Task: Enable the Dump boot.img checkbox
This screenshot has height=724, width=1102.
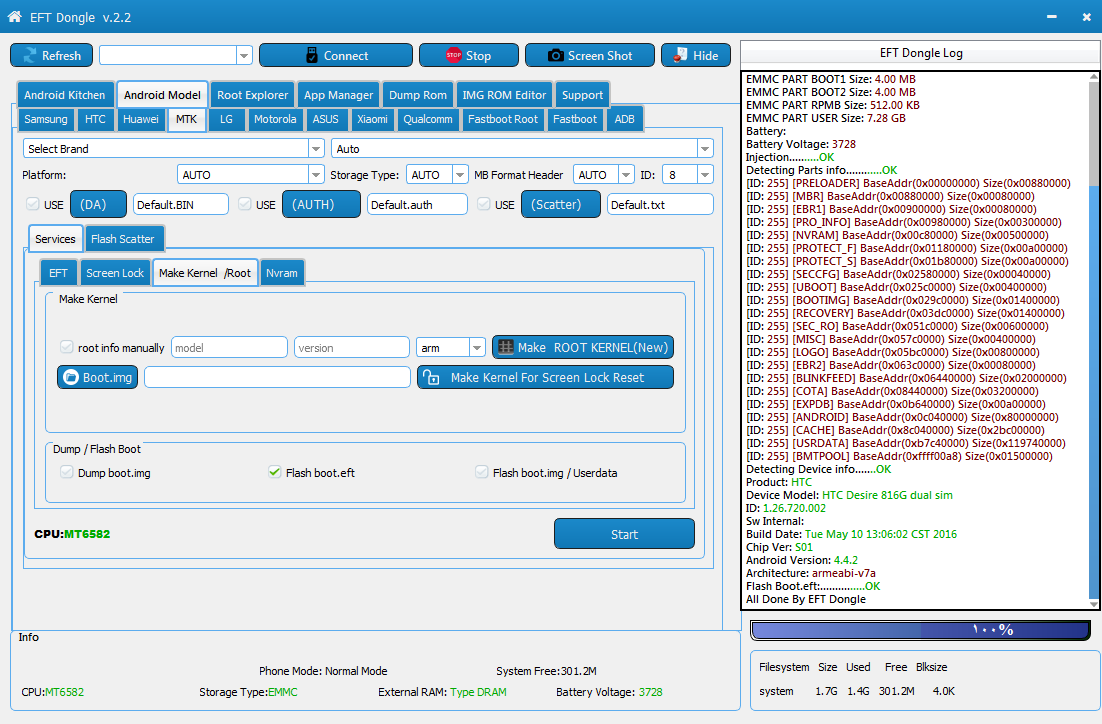Action: point(67,472)
